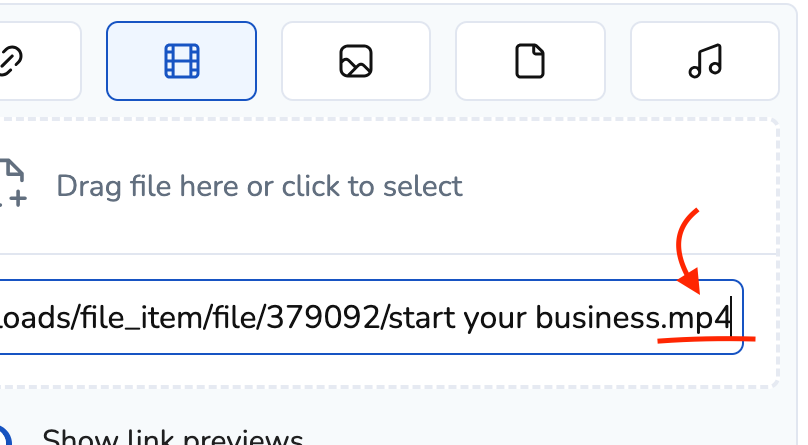Click empty dropzone area right of text

point(620,186)
